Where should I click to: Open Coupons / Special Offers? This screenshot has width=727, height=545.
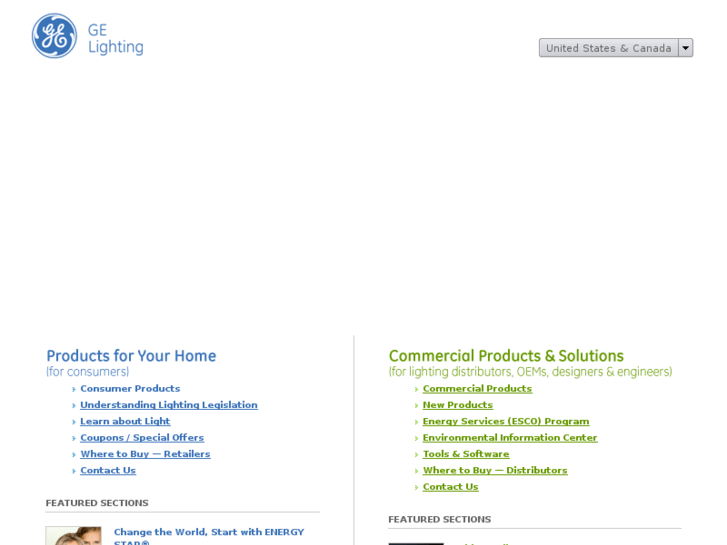(x=142, y=438)
